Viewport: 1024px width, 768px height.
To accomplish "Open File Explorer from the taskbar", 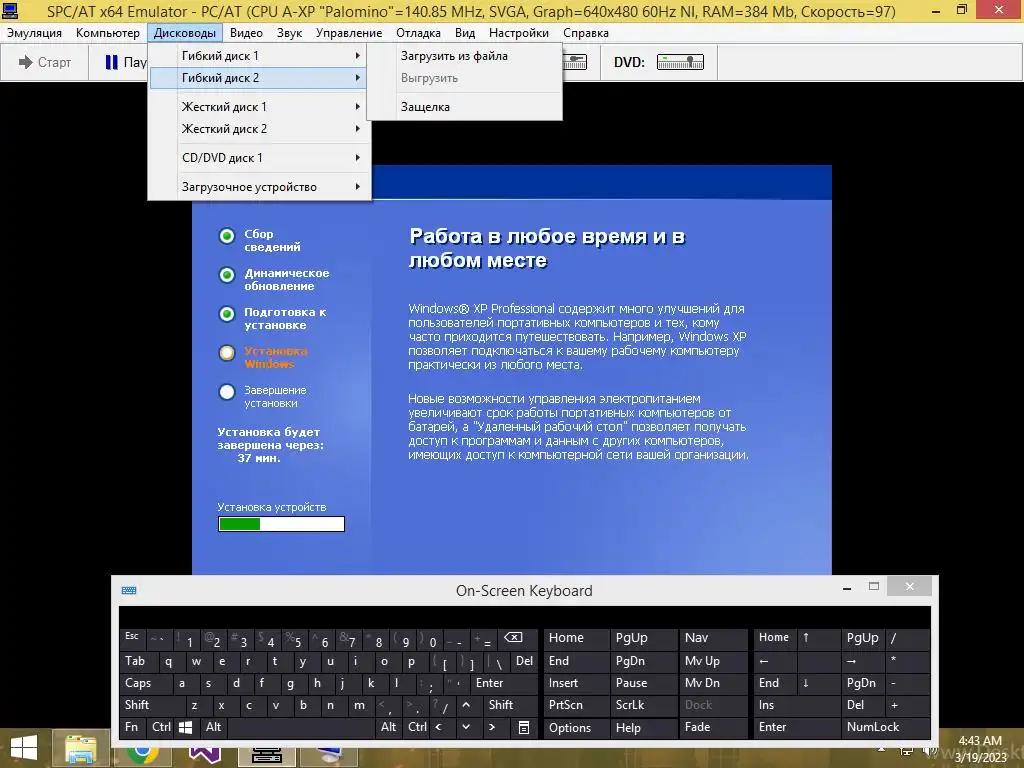I will pyautogui.click(x=80, y=748).
